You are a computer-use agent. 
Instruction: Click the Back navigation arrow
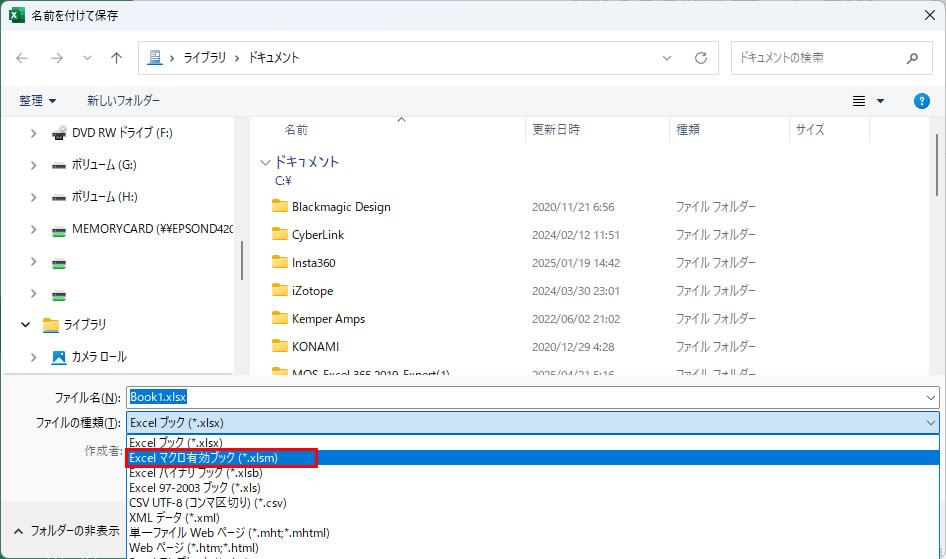[22, 58]
